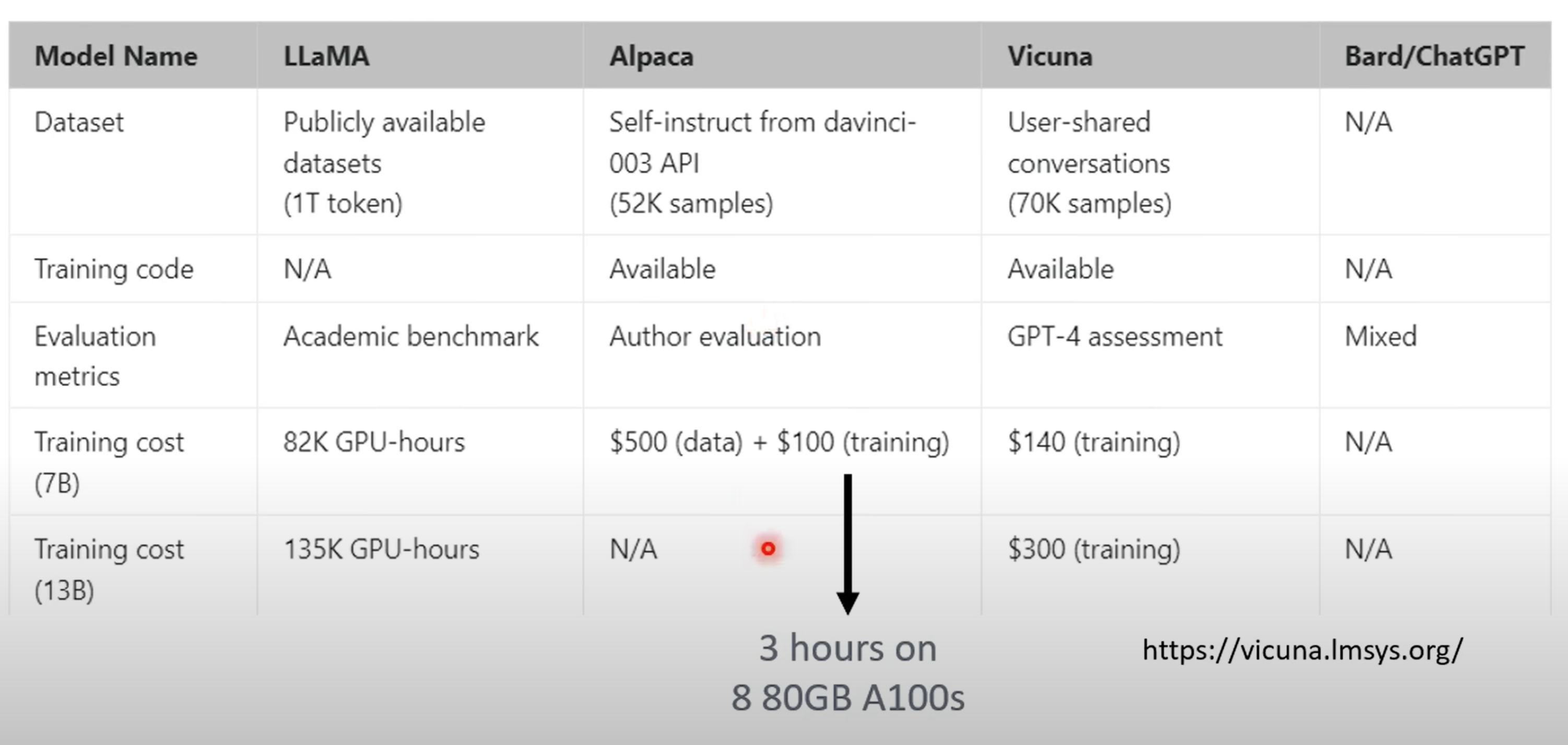Select the "$140 (training)" cell
The width and height of the screenshot is (1568, 745).
tap(1094, 443)
